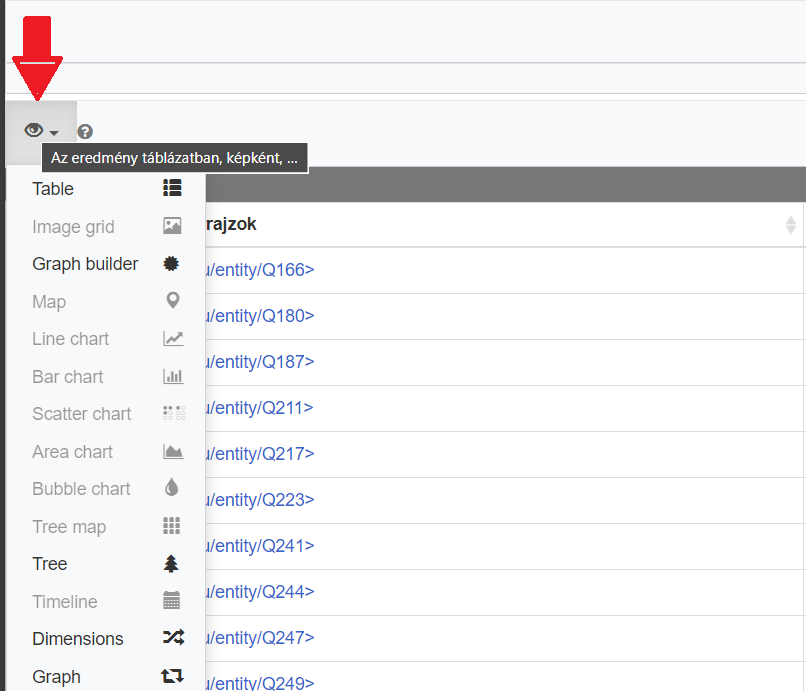Click the Image grid picture icon

(172, 226)
